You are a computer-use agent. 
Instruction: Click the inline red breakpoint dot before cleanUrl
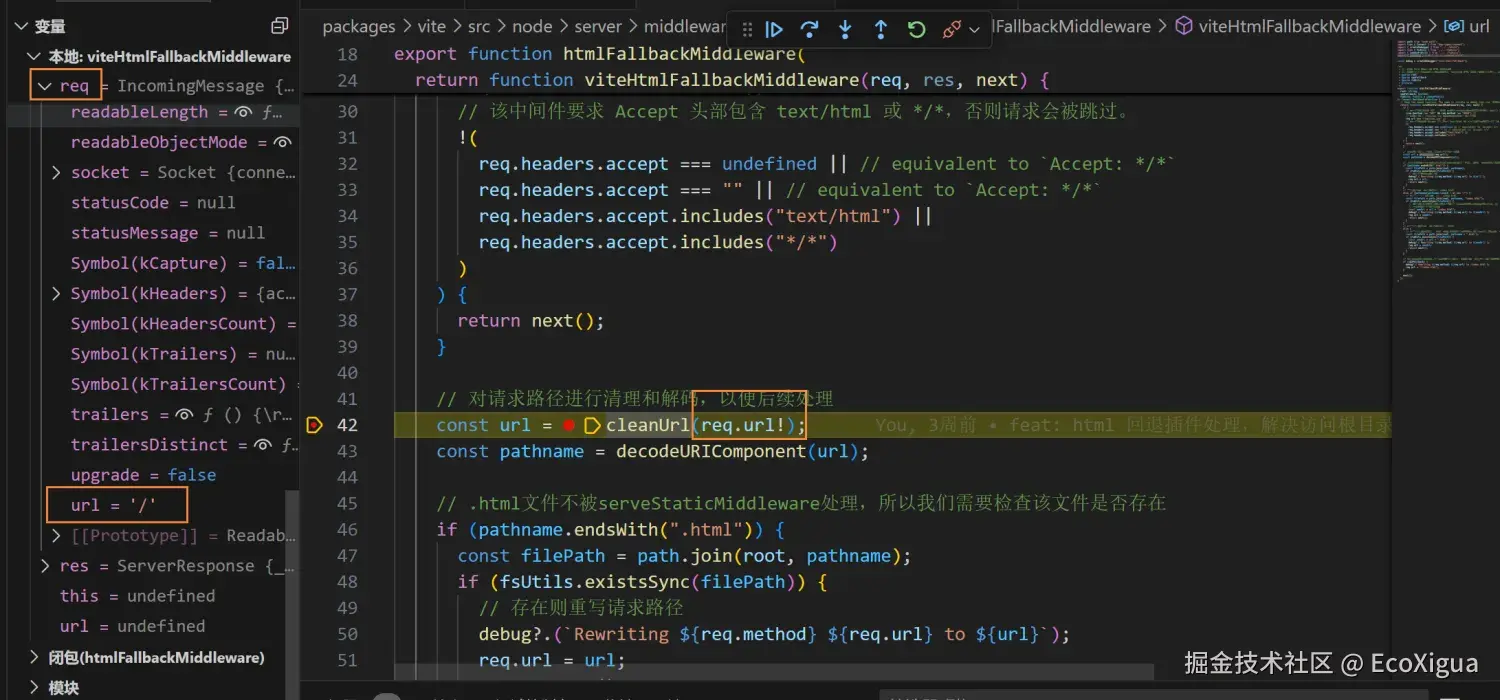(569, 425)
